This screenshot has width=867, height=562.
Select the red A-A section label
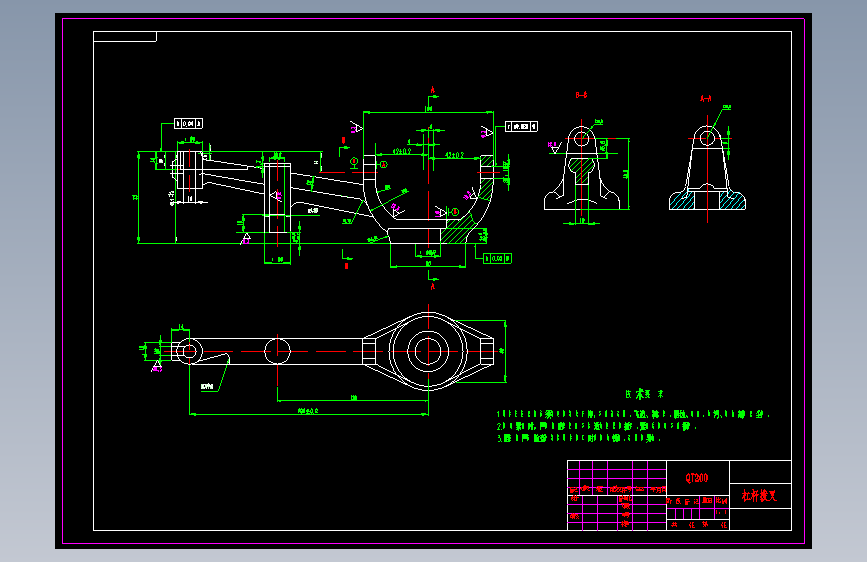click(x=706, y=99)
